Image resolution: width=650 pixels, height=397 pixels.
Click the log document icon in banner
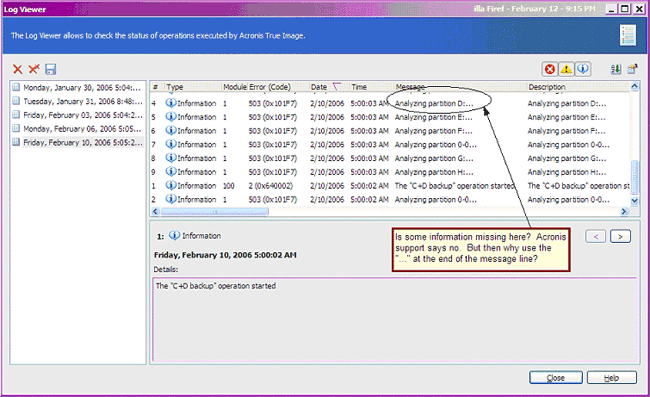[628, 35]
